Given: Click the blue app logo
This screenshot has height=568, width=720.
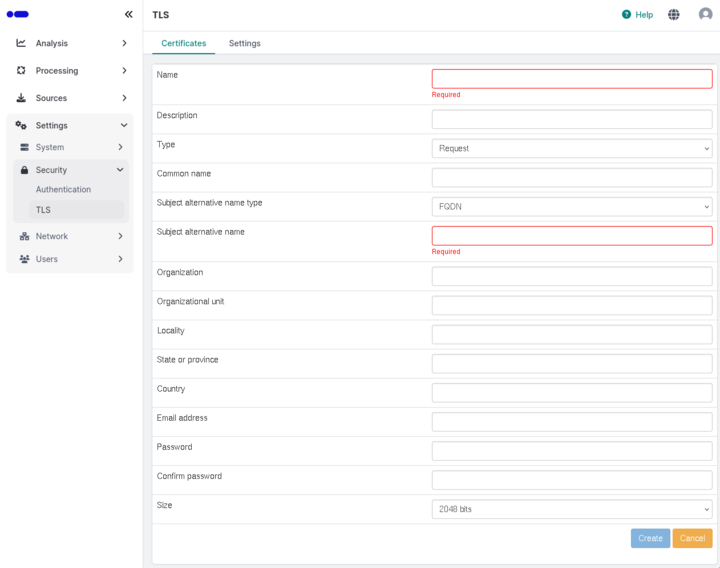Looking at the screenshot, I should pos(17,14).
